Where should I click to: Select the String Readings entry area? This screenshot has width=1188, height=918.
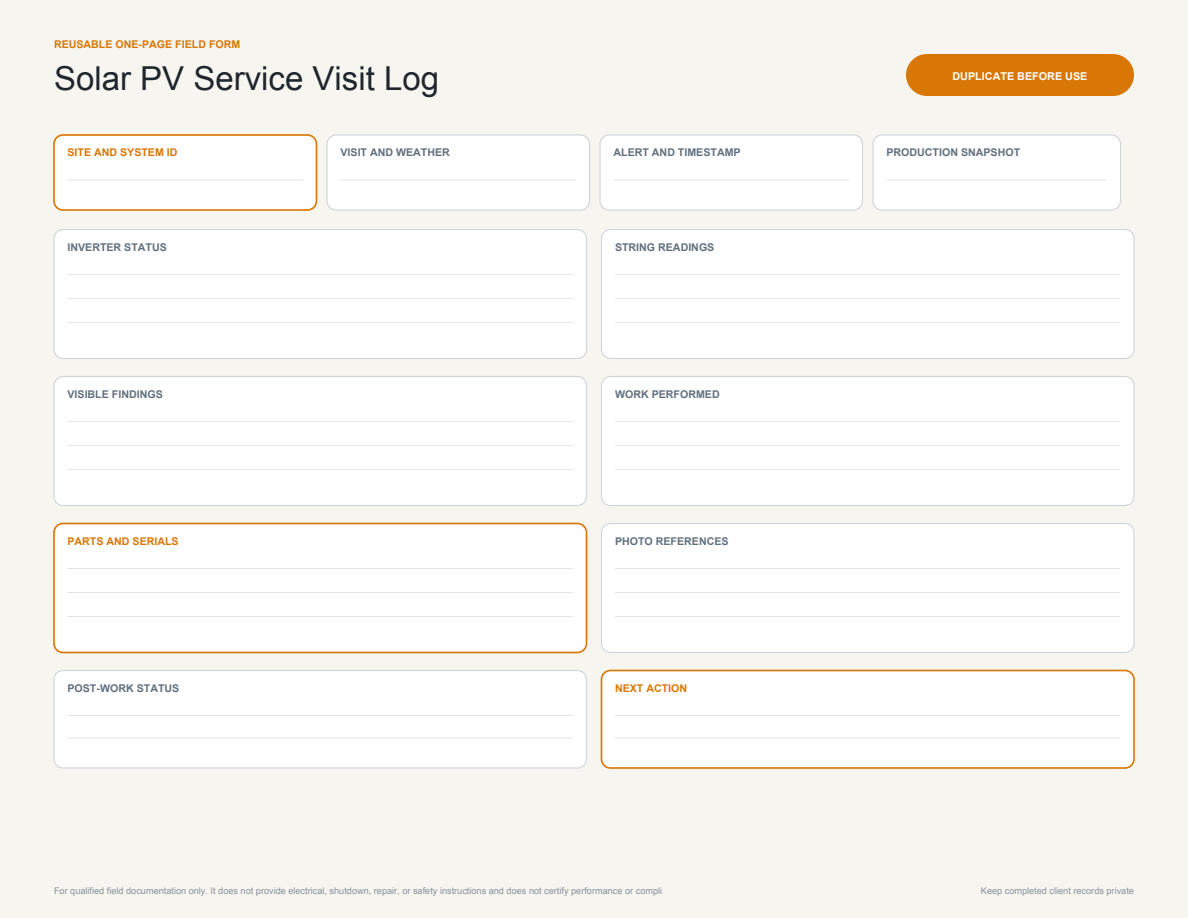(868, 294)
